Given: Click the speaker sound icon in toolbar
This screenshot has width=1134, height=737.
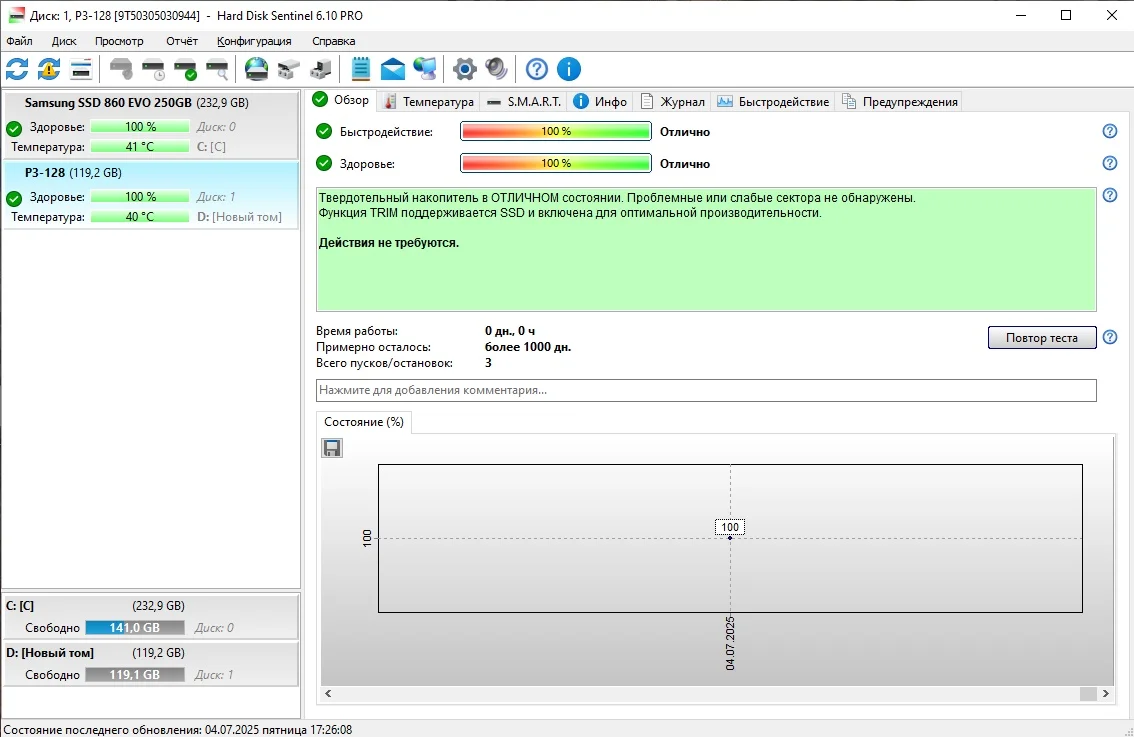Looking at the screenshot, I should tap(497, 69).
